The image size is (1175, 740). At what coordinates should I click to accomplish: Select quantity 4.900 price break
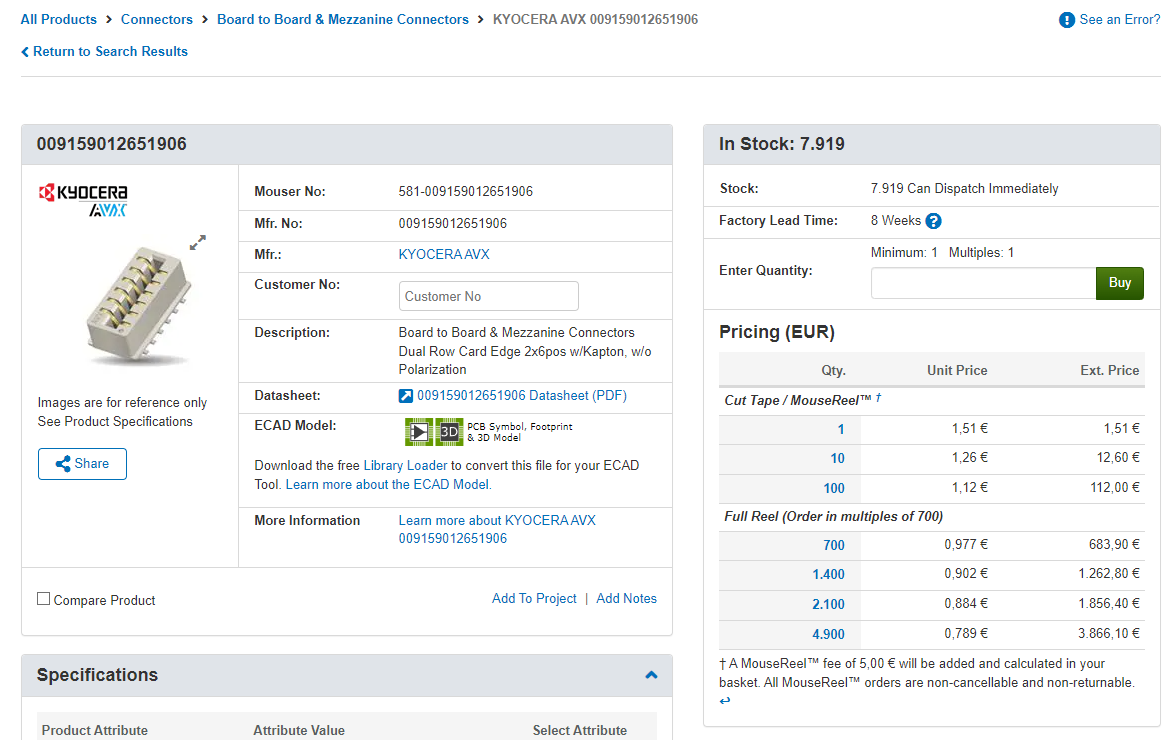coord(828,634)
